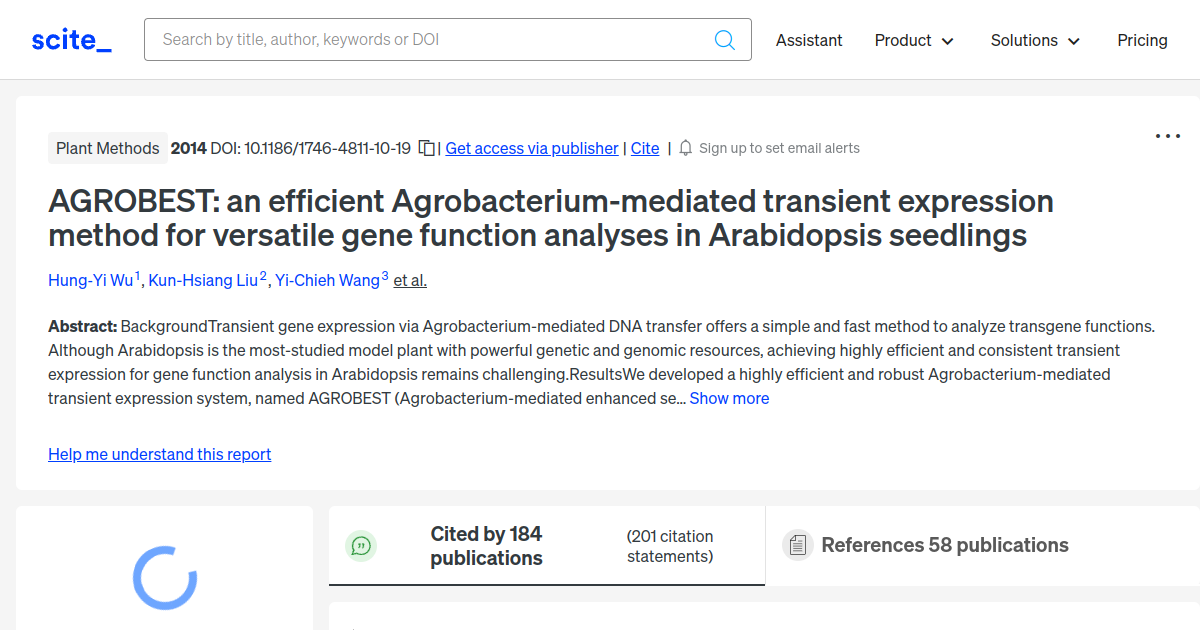The width and height of the screenshot is (1200, 630).
Task: Expand the Solutions dropdown menu
Action: pos(1035,40)
